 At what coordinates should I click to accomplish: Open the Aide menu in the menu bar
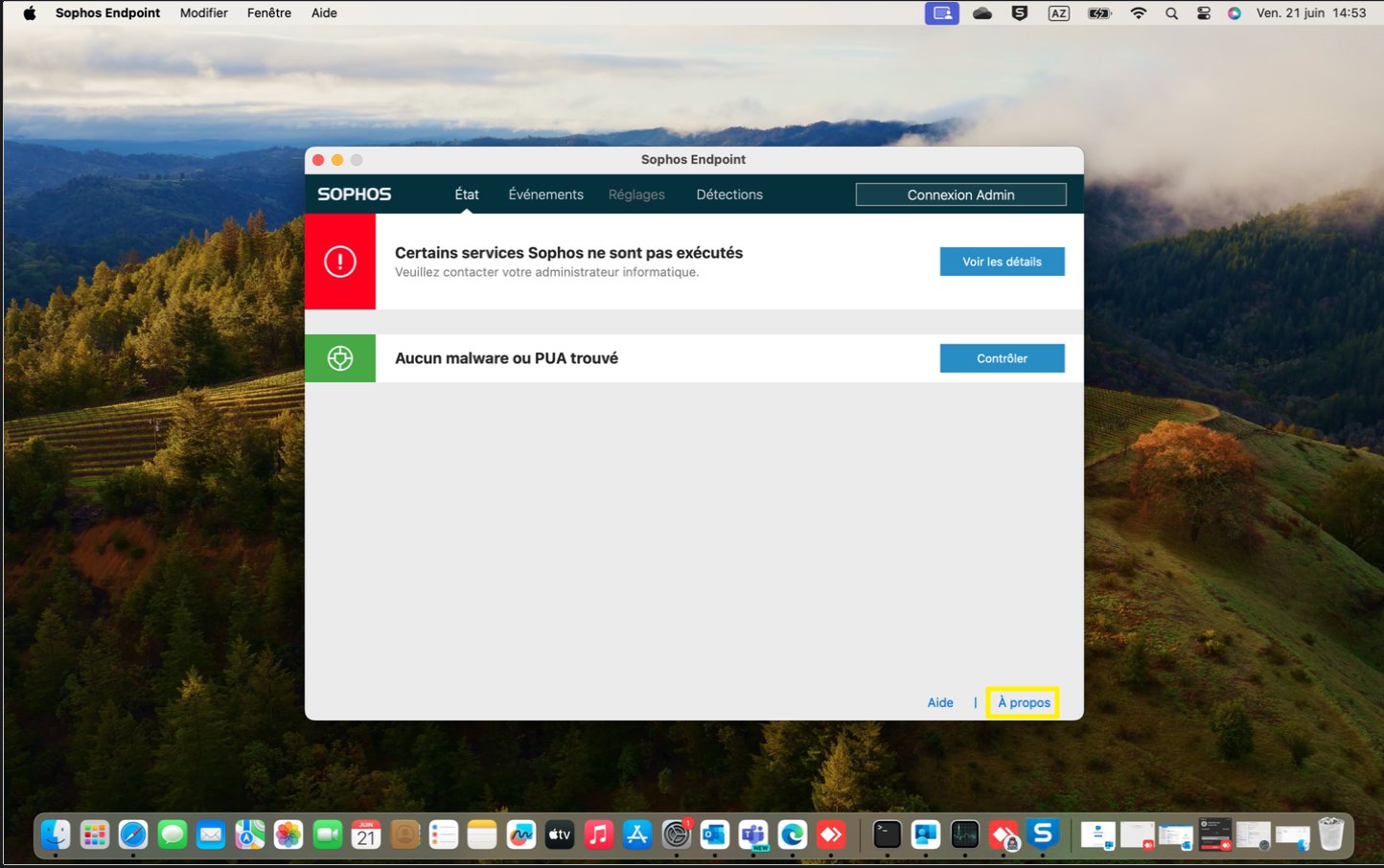324,13
